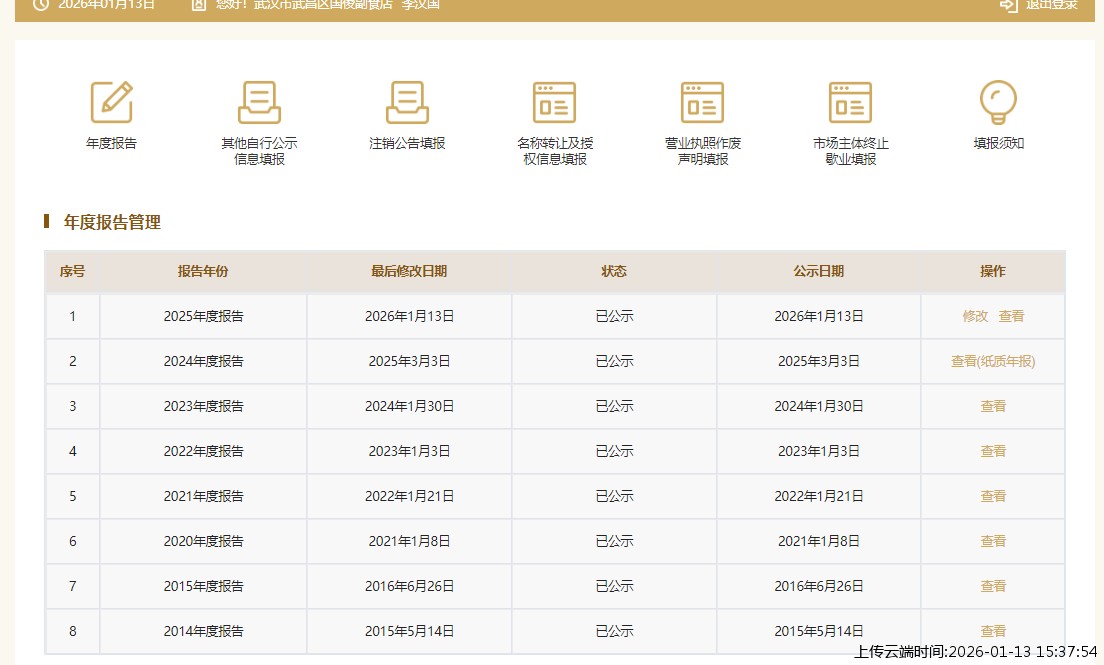The image size is (1104, 665).
Task: Open 查看(纸质年报) for the 2024 report
Action: tap(993, 361)
